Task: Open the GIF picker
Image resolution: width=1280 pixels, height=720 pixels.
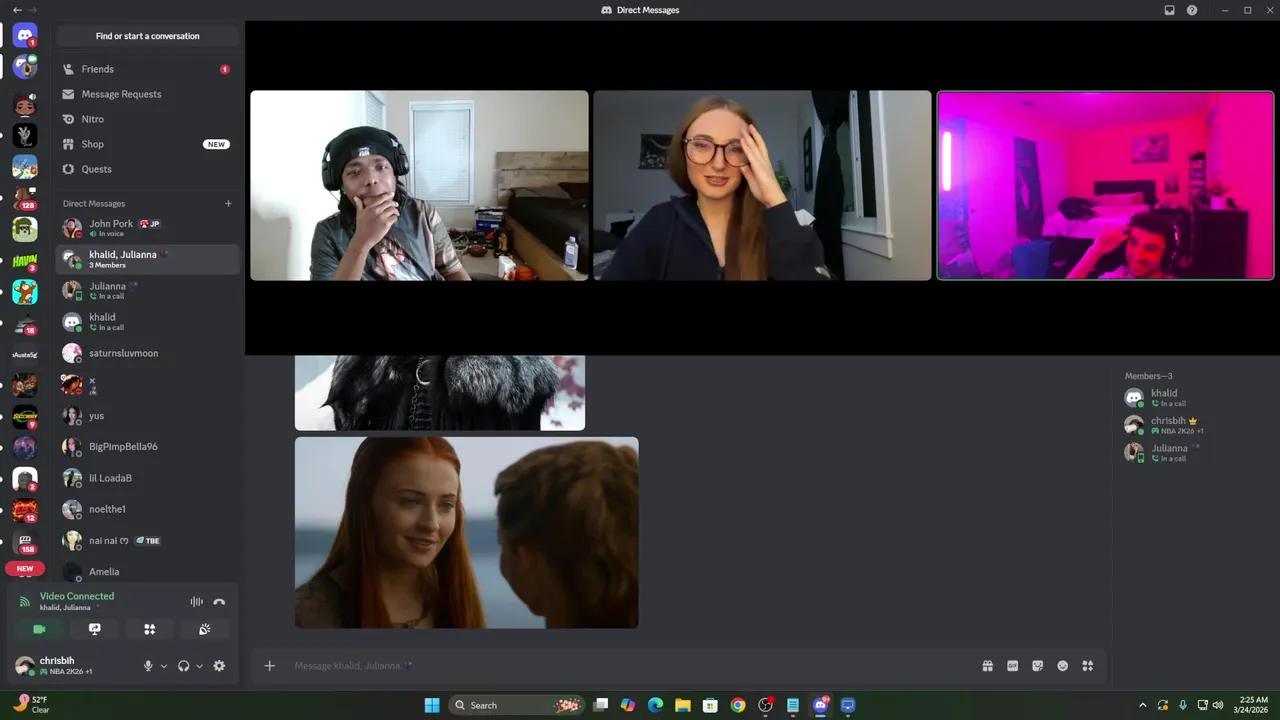Action: [1012, 666]
